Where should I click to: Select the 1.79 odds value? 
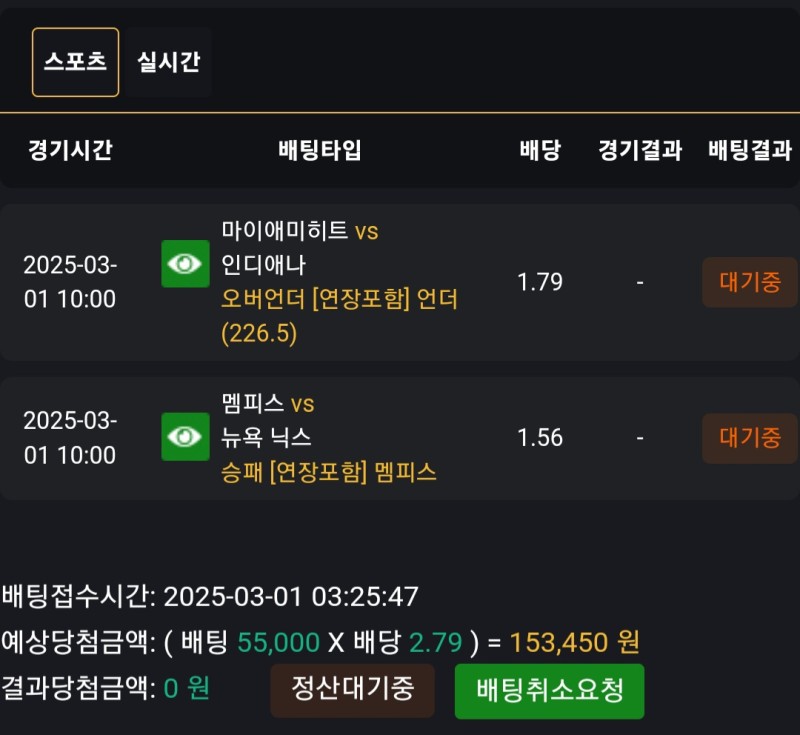(x=540, y=282)
